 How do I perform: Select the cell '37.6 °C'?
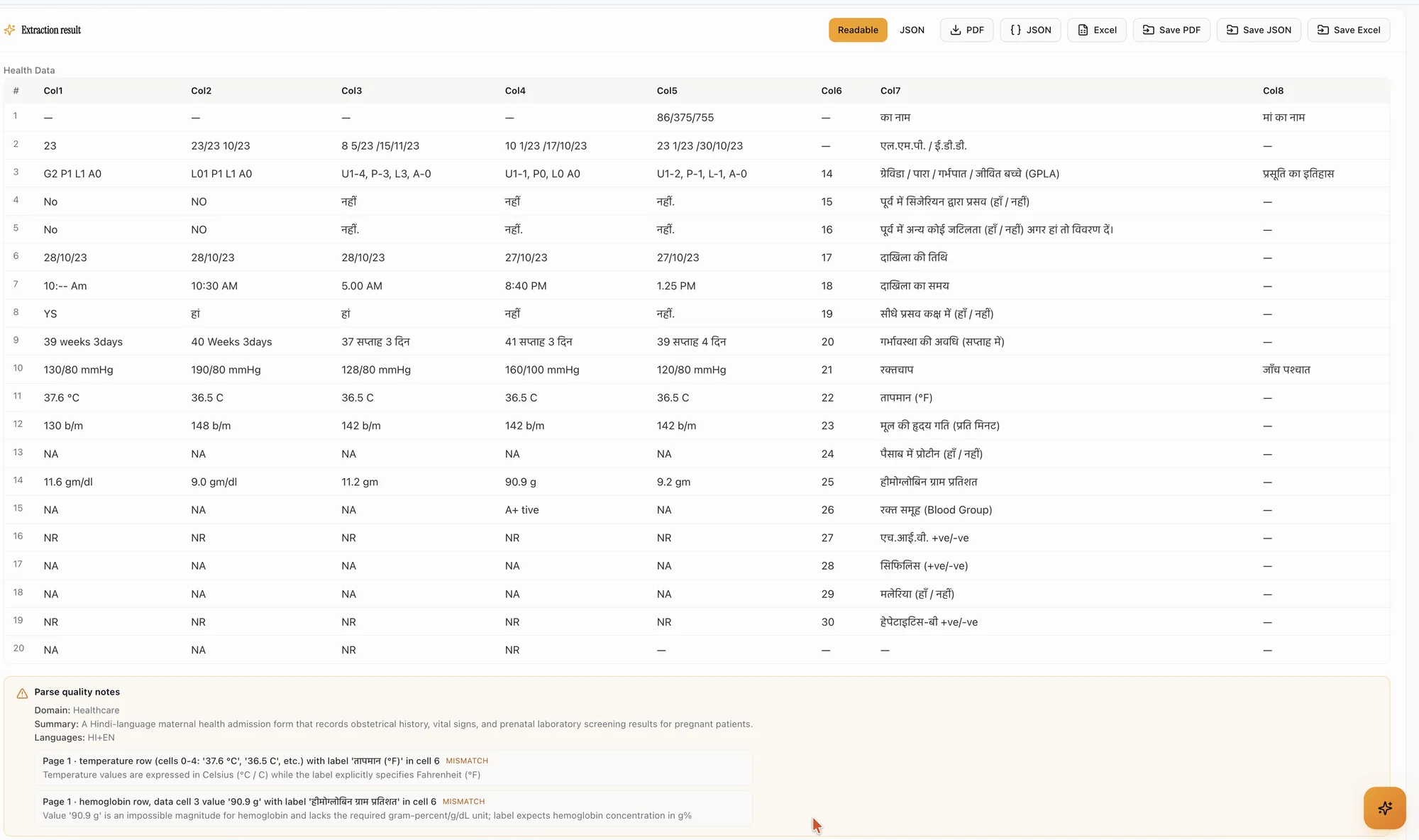pyautogui.click(x=62, y=398)
